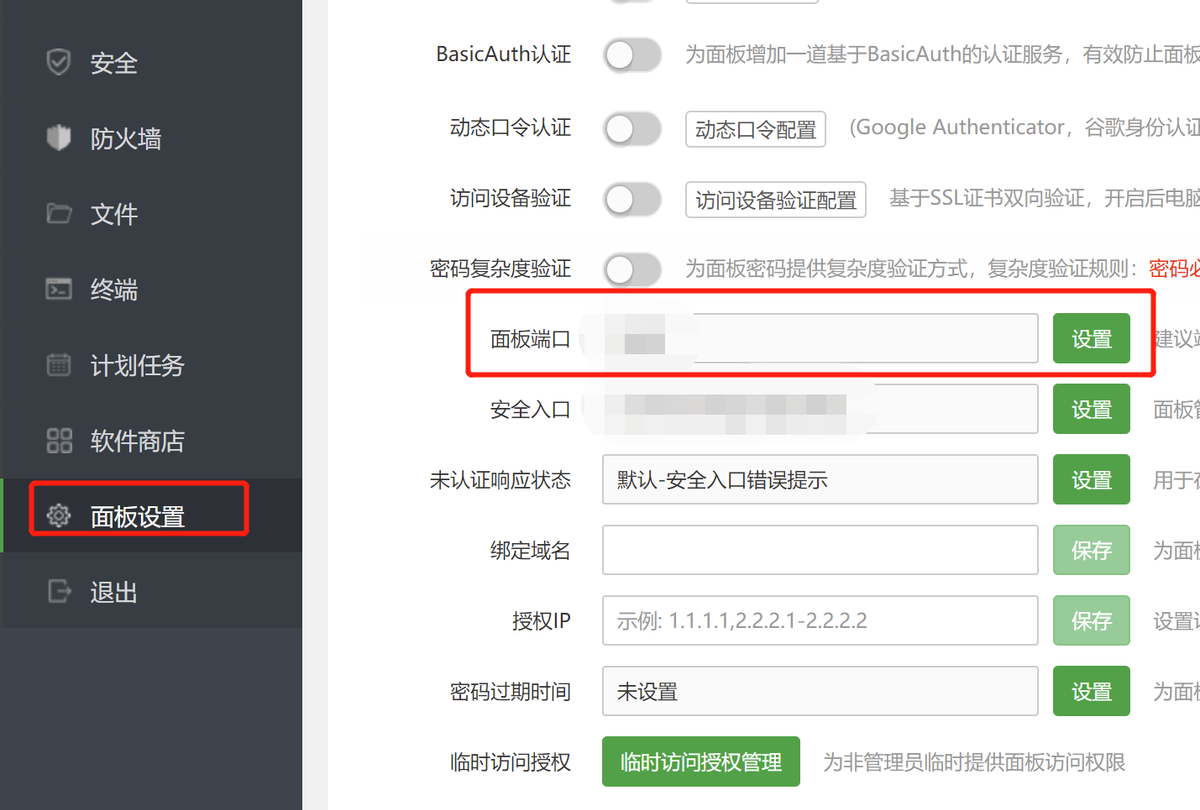Turn on the 动态口令认证 switch
The height and width of the screenshot is (810, 1200).
pos(632,128)
